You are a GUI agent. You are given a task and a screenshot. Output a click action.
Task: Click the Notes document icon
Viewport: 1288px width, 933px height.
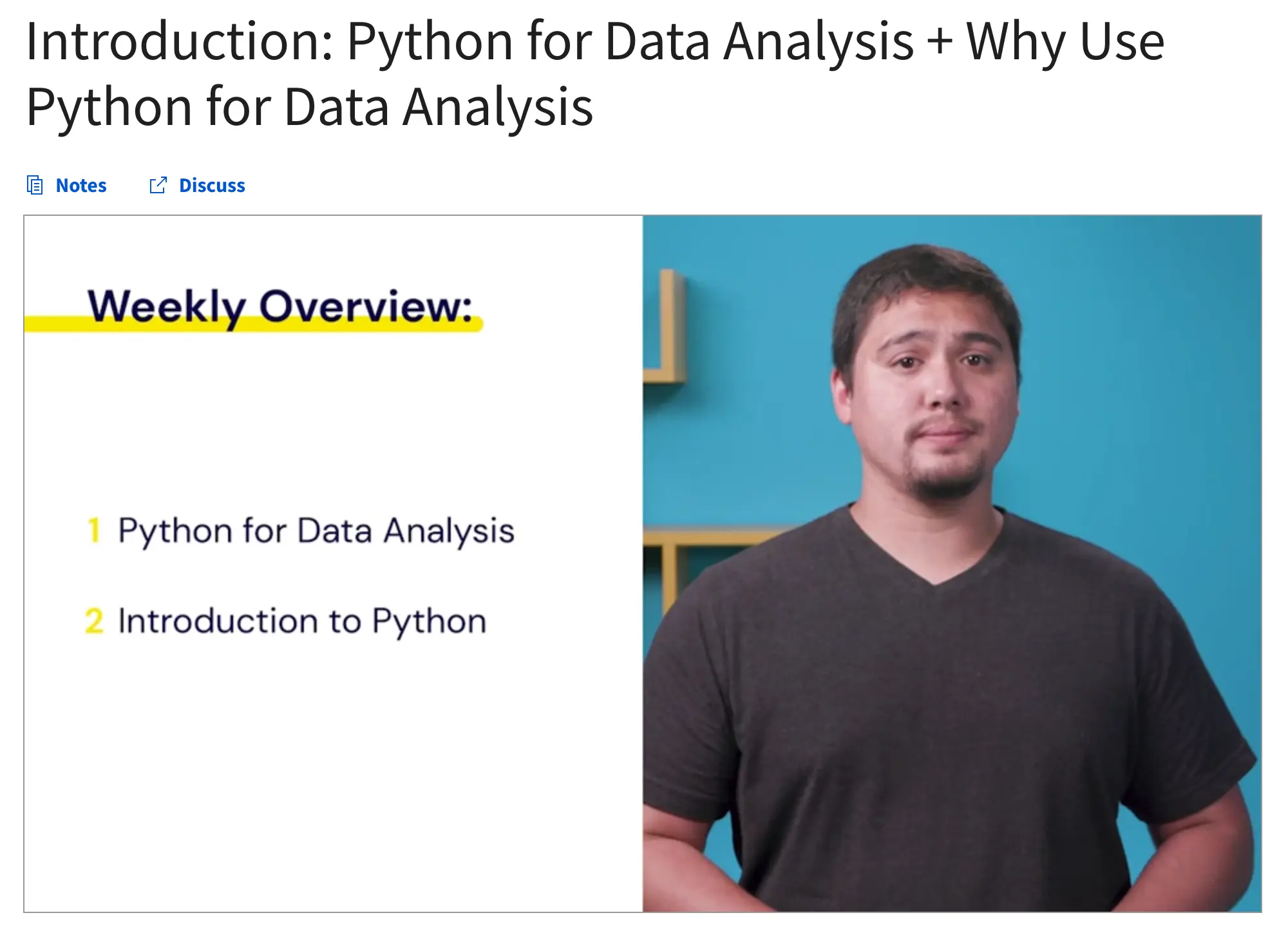[x=35, y=186]
